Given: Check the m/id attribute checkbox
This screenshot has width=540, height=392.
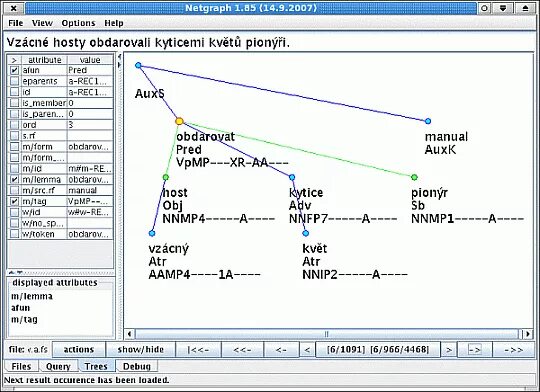Looking at the screenshot, I should tap(14, 168).
